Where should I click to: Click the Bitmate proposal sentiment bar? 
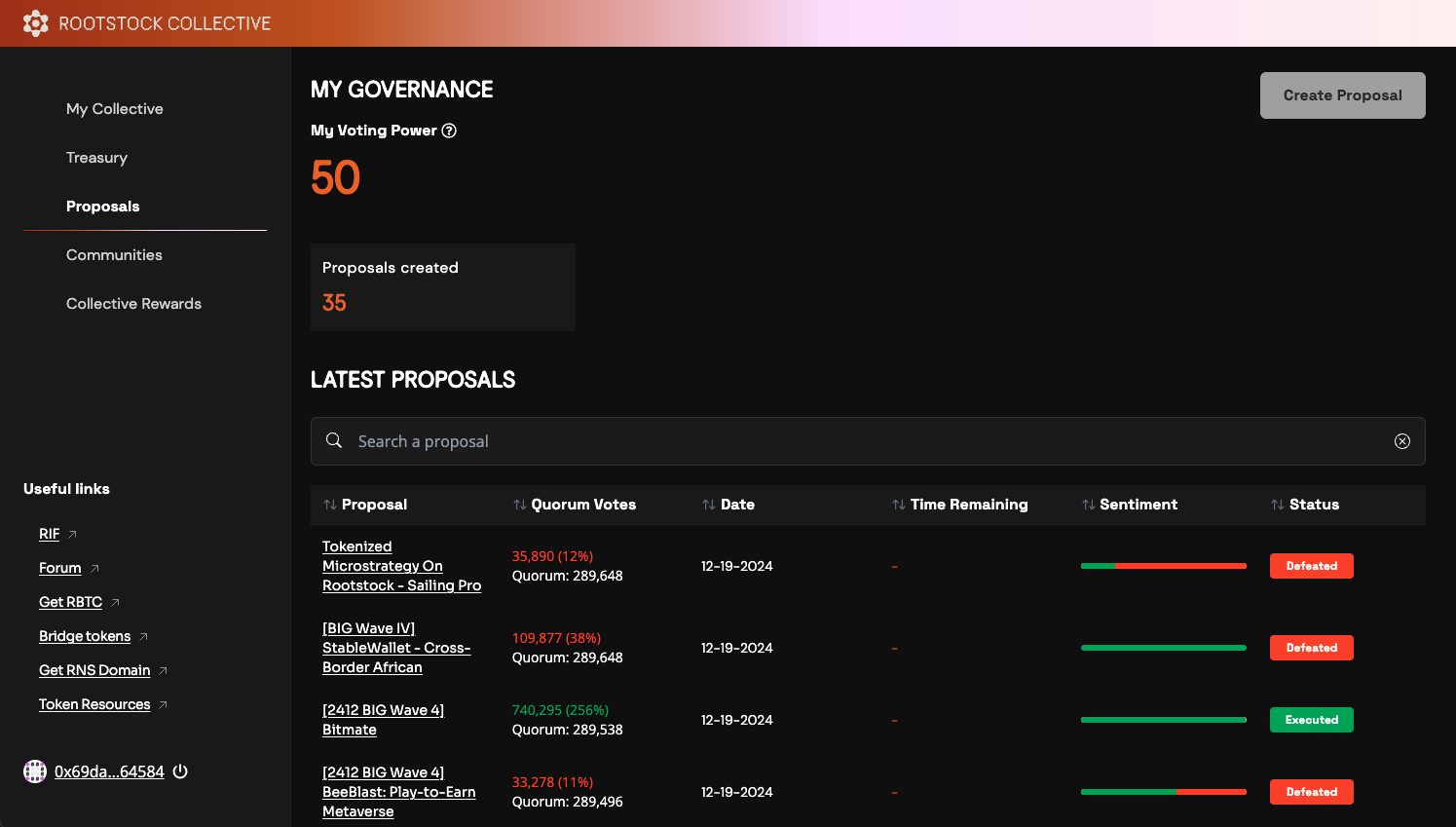click(1164, 720)
